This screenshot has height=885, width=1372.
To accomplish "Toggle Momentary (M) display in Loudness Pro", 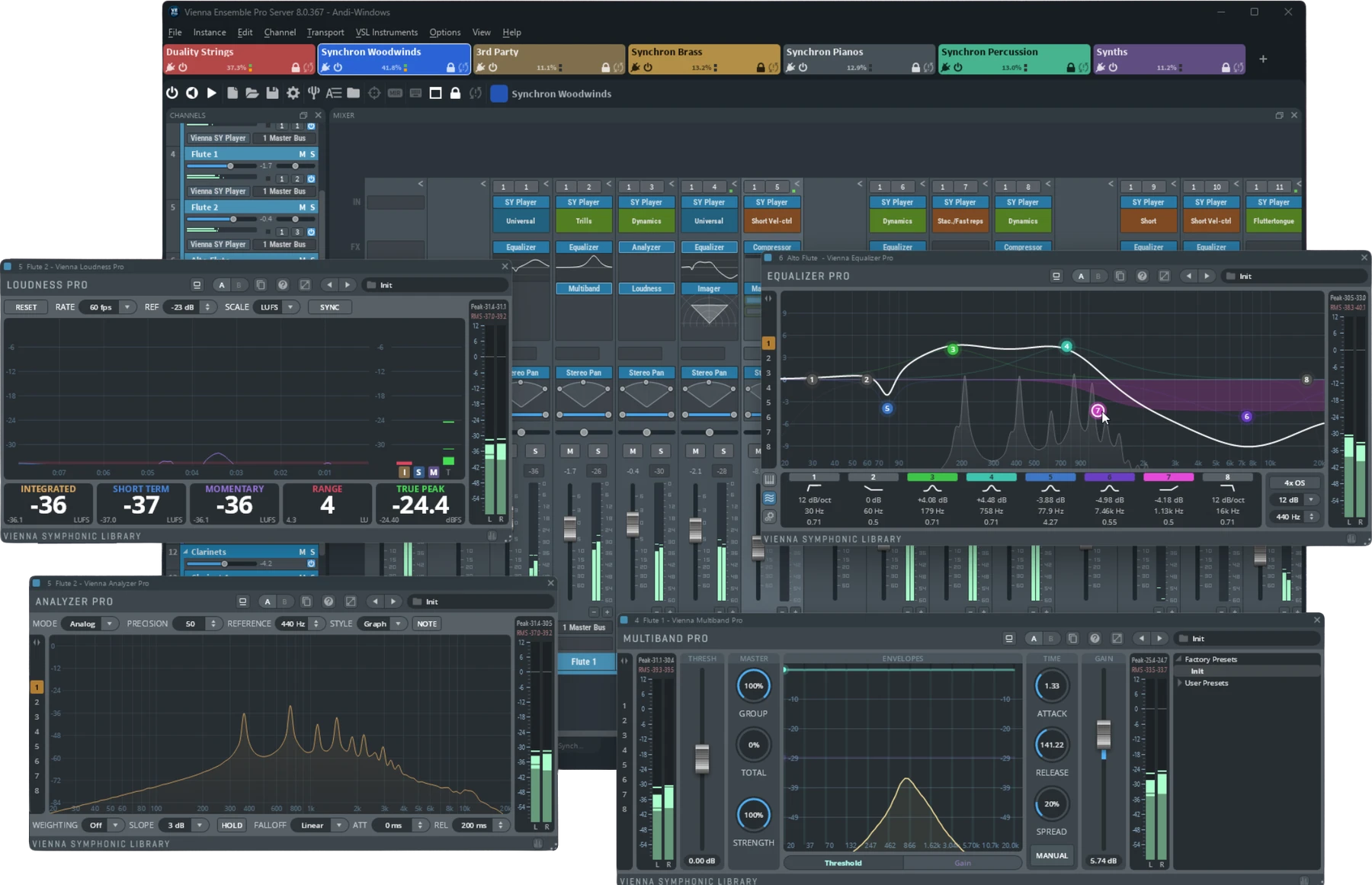I will (x=434, y=473).
